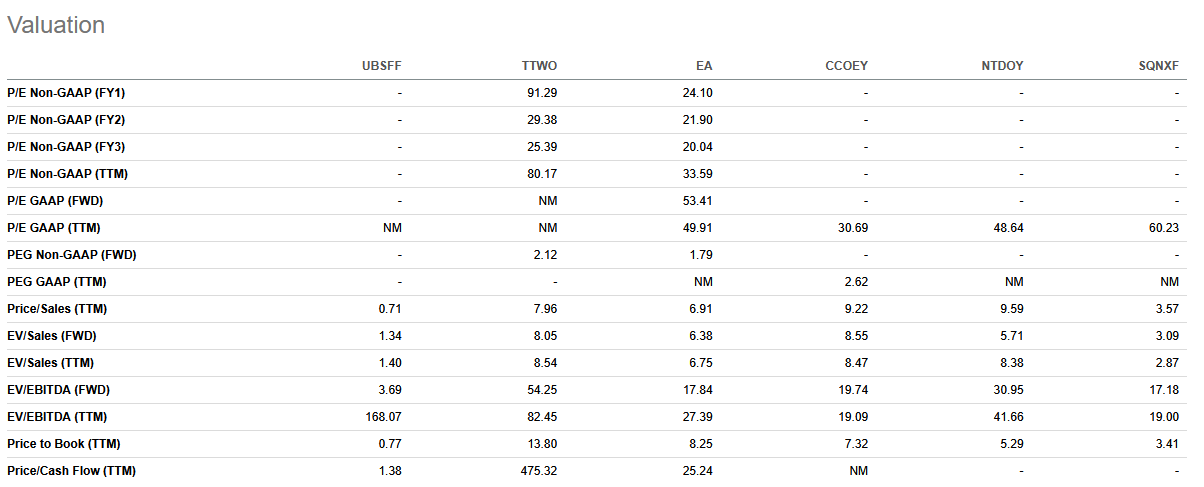The height and width of the screenshot is (487, 1204).
Task: Open the TTWO ticker column header
Action: (539, 66)
